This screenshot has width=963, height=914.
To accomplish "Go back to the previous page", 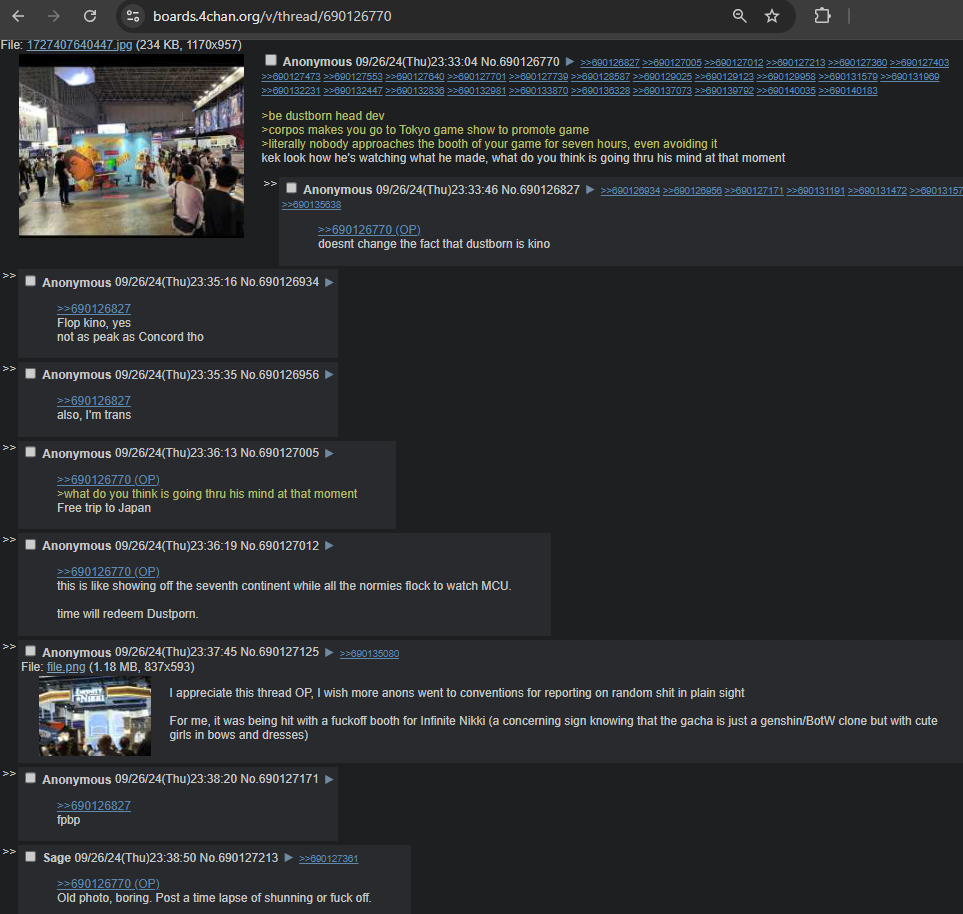I will coord(18,16).
